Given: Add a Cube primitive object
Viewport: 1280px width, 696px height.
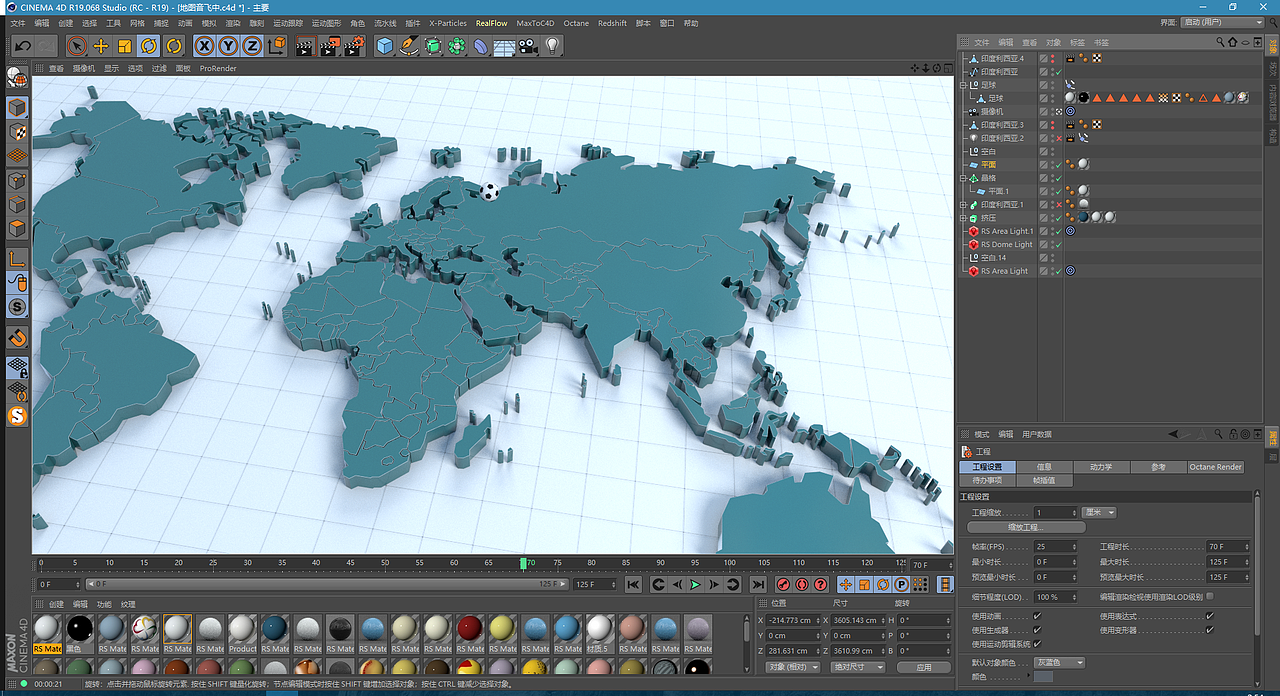Looking at the screenshot, I should coord(385,46).
